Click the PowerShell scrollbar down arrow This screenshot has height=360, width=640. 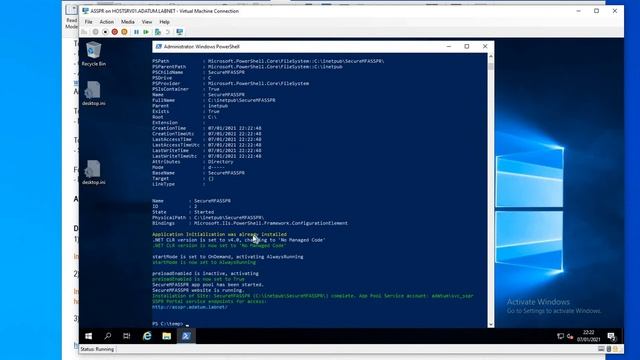point(491,324)
